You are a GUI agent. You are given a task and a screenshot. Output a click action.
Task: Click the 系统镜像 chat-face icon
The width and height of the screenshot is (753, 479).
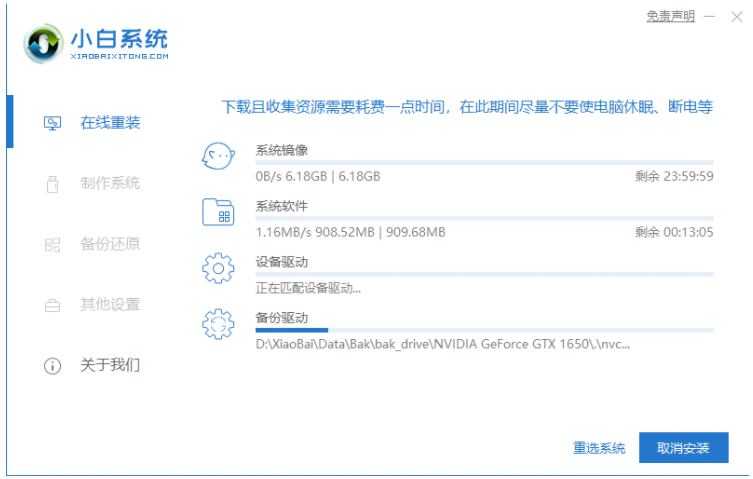[218, 156]
